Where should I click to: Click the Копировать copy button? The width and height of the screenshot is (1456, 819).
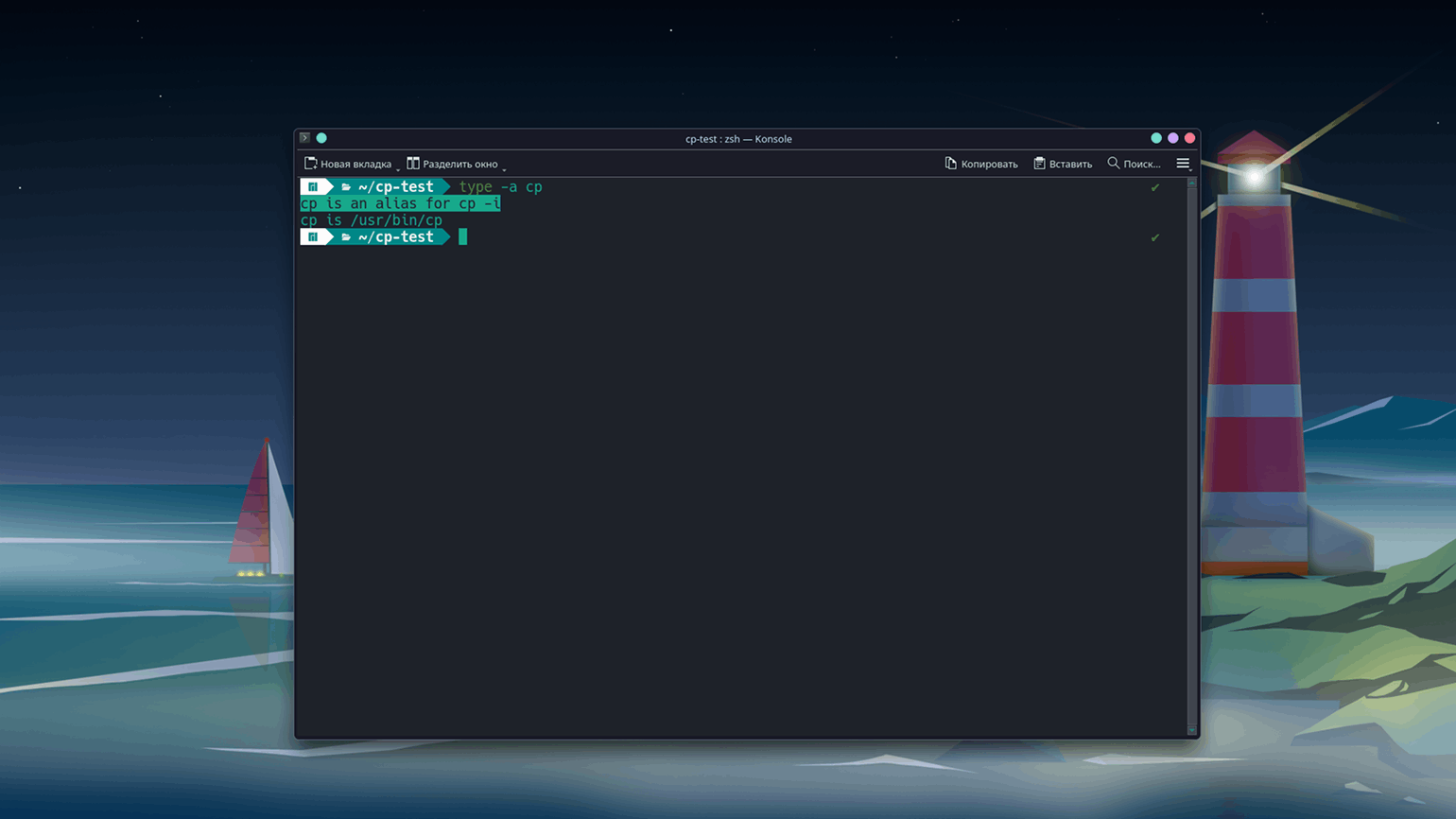[980, 164]
